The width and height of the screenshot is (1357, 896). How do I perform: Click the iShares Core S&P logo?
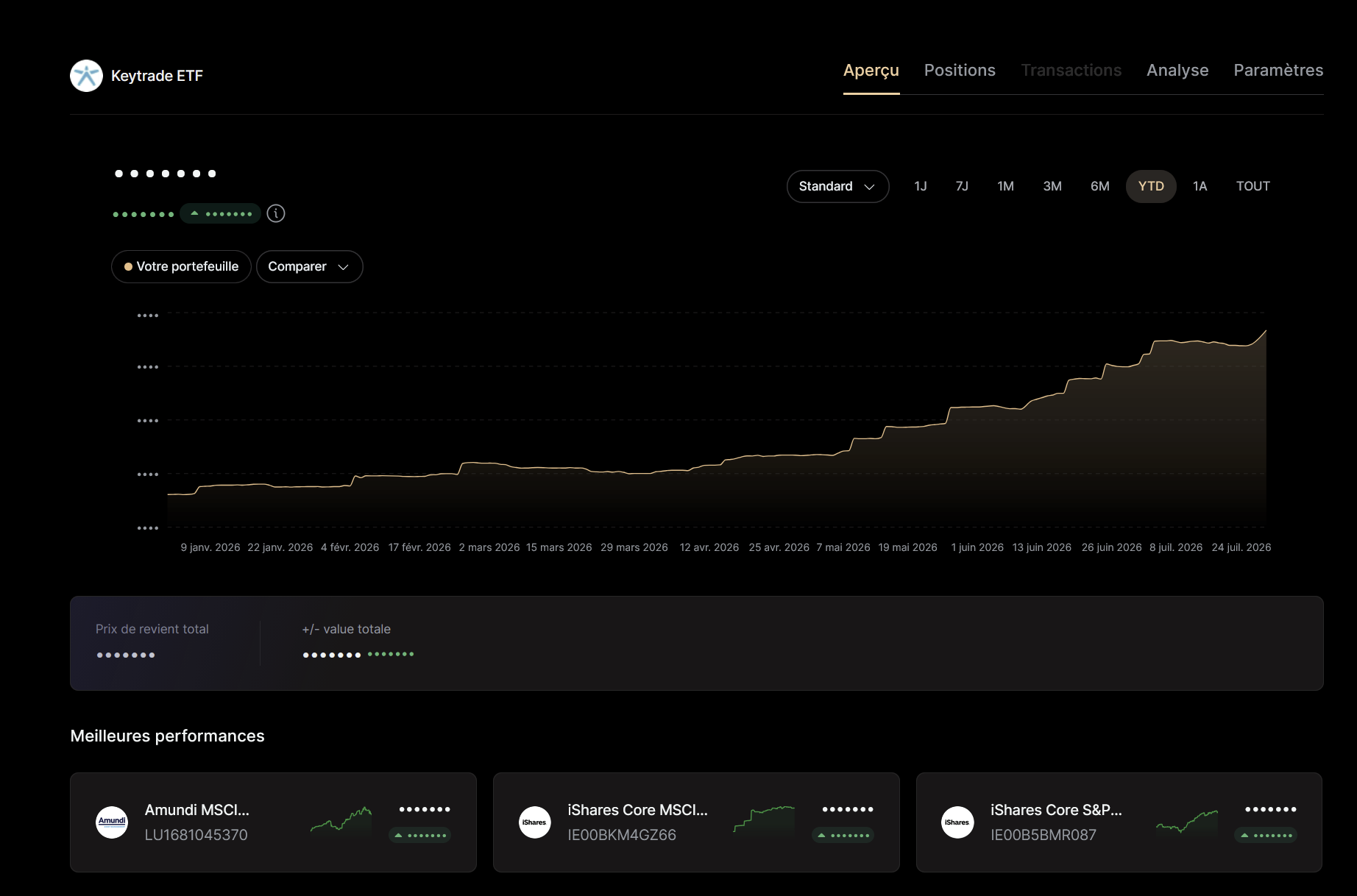coord(957,822)
